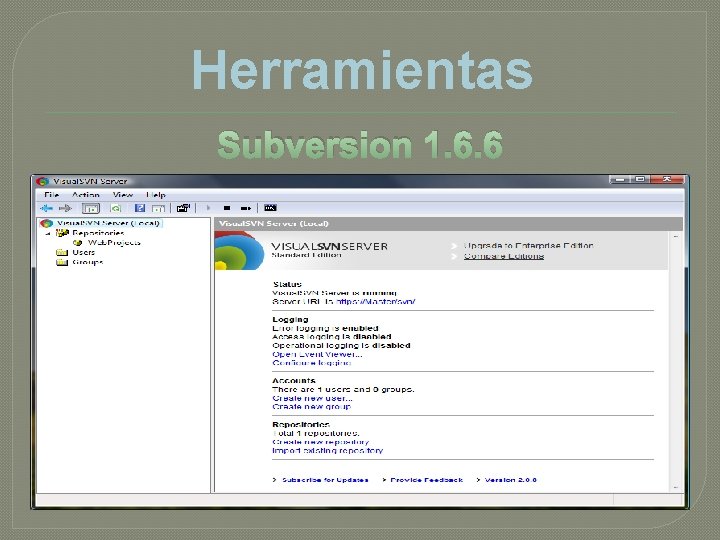
Task: Click 'There are 1 users and 0 groups' text
Action: tap(343, 389)
